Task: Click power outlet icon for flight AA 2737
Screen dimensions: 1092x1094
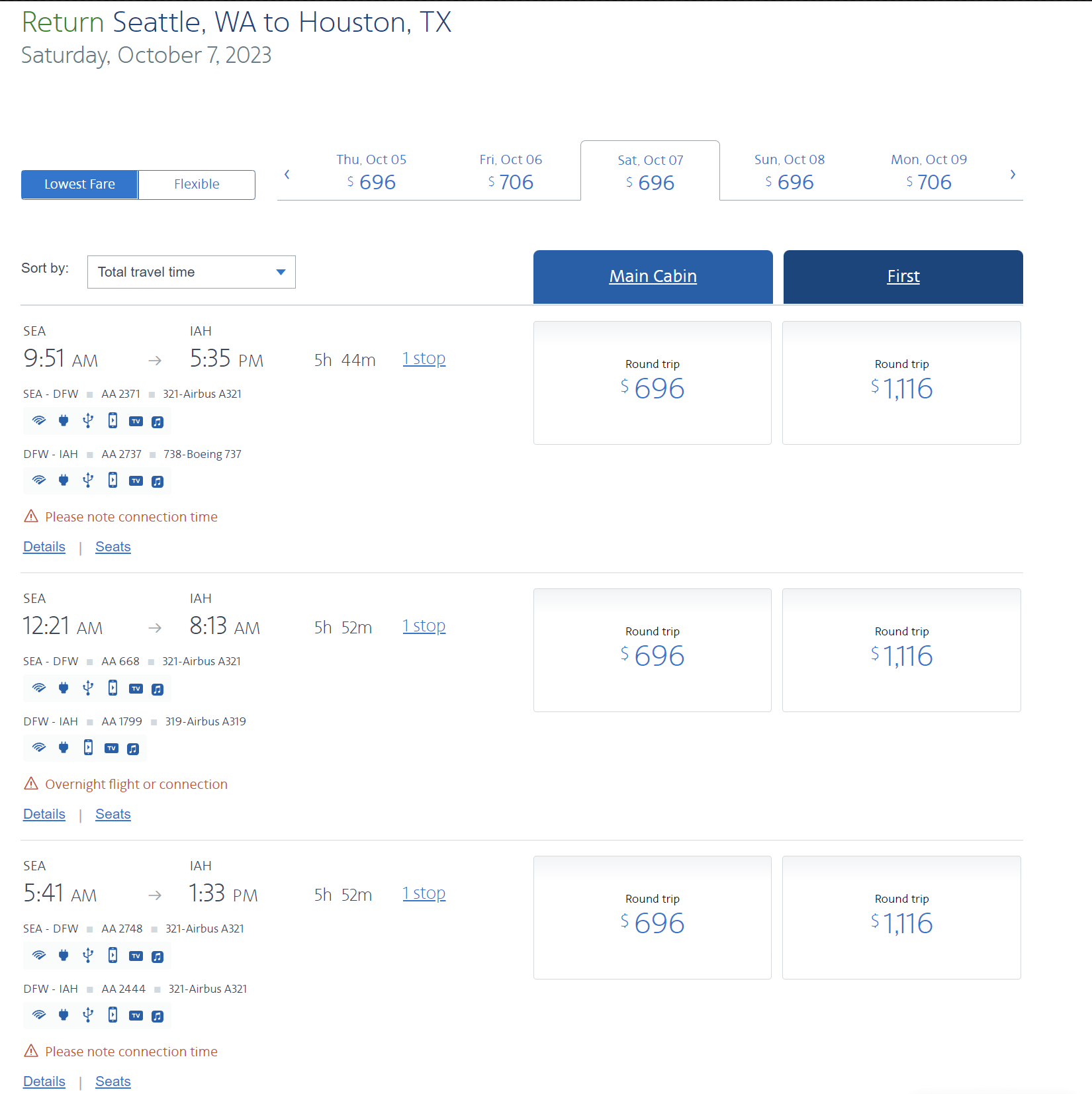Action: point(64,480)
